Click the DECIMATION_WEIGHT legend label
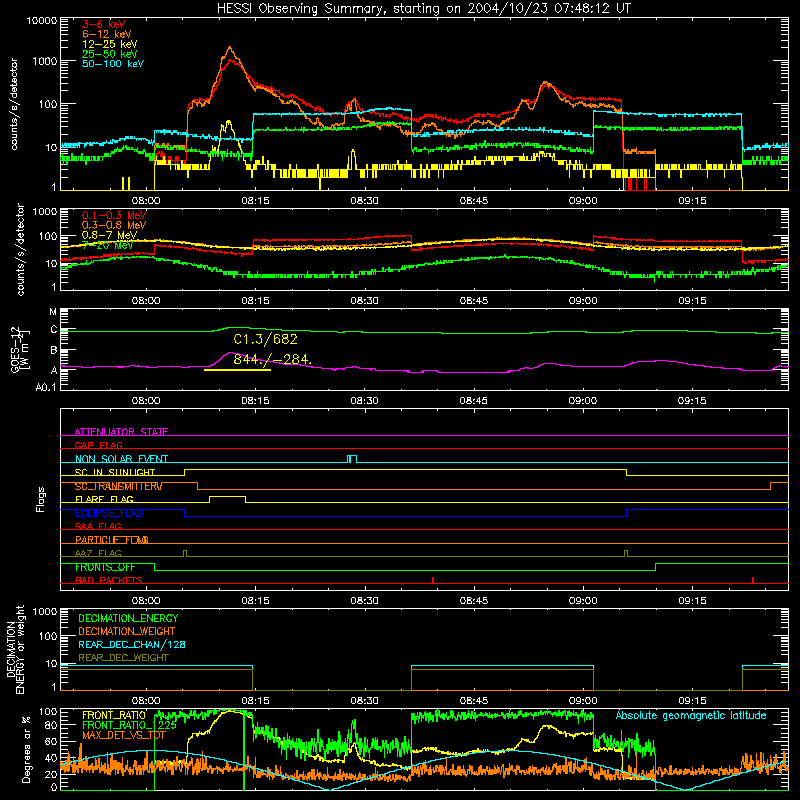This screenshot has height=800, width=800. coord(127,631)
